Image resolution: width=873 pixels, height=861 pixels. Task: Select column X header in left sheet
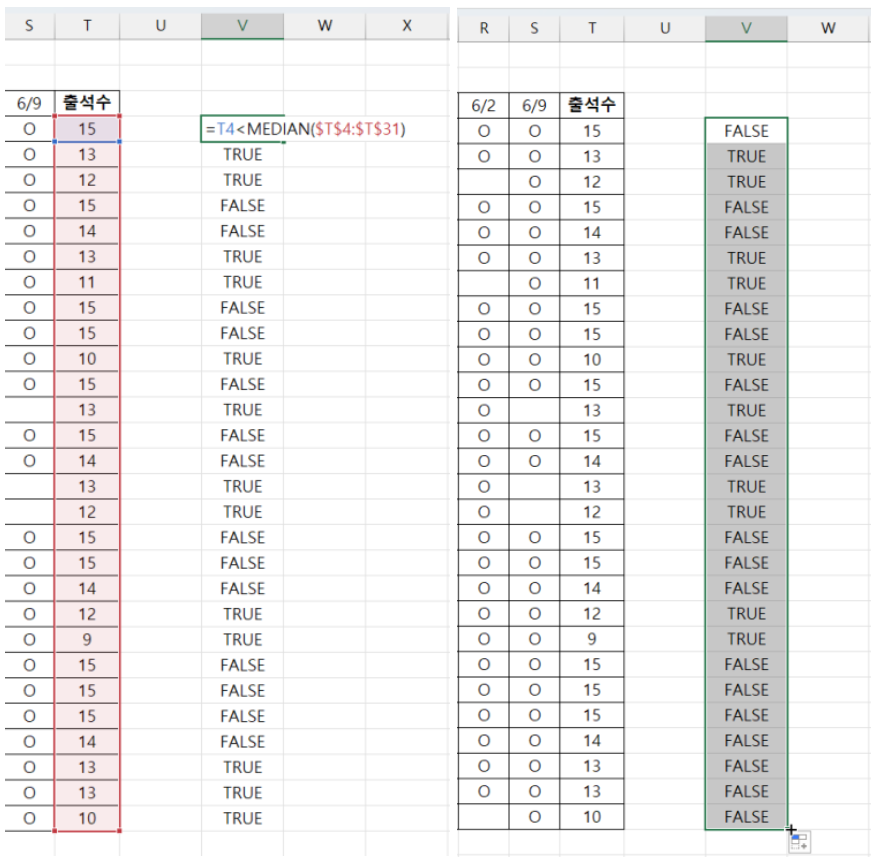407,26
